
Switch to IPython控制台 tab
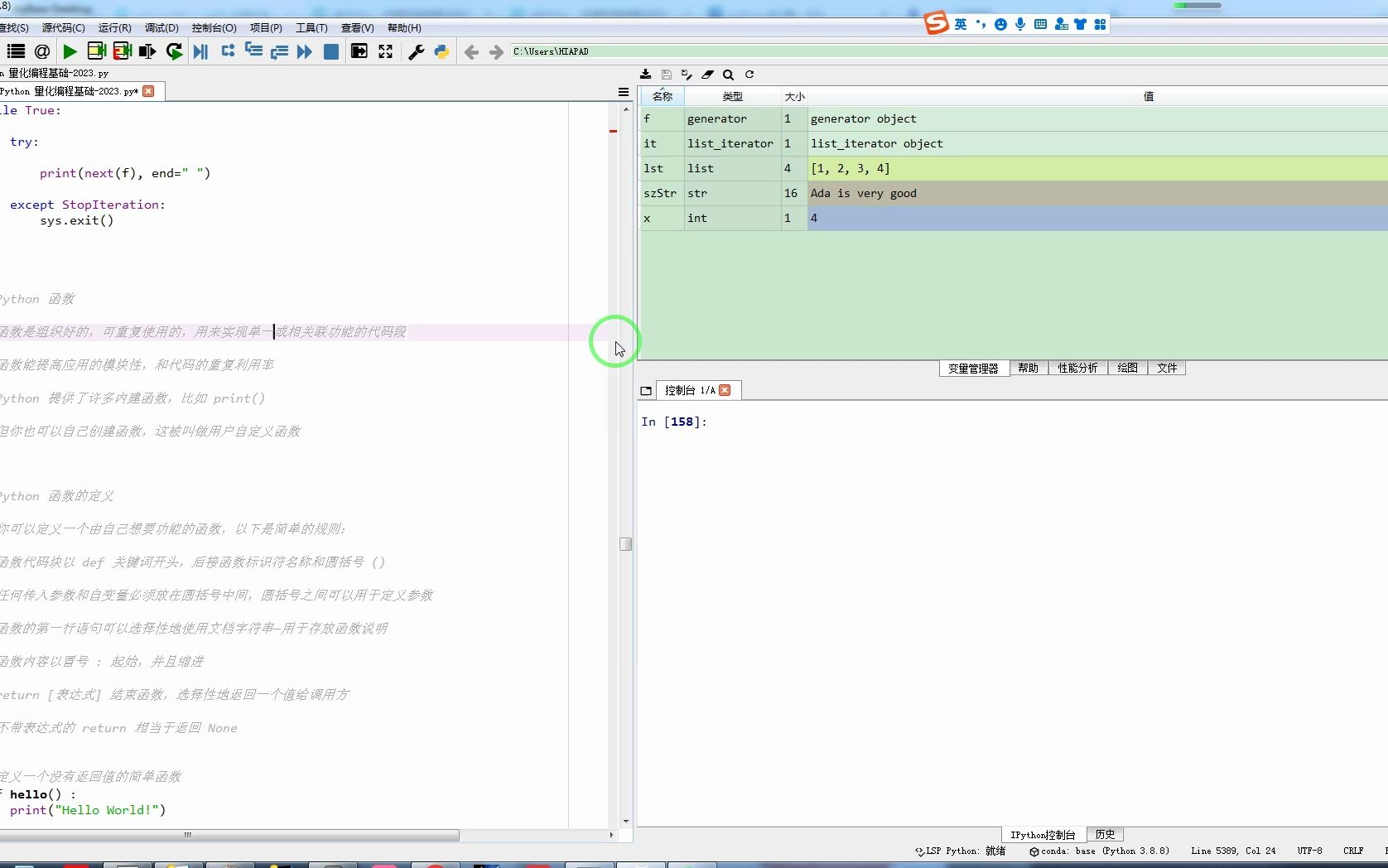(x=1043, y=835)
